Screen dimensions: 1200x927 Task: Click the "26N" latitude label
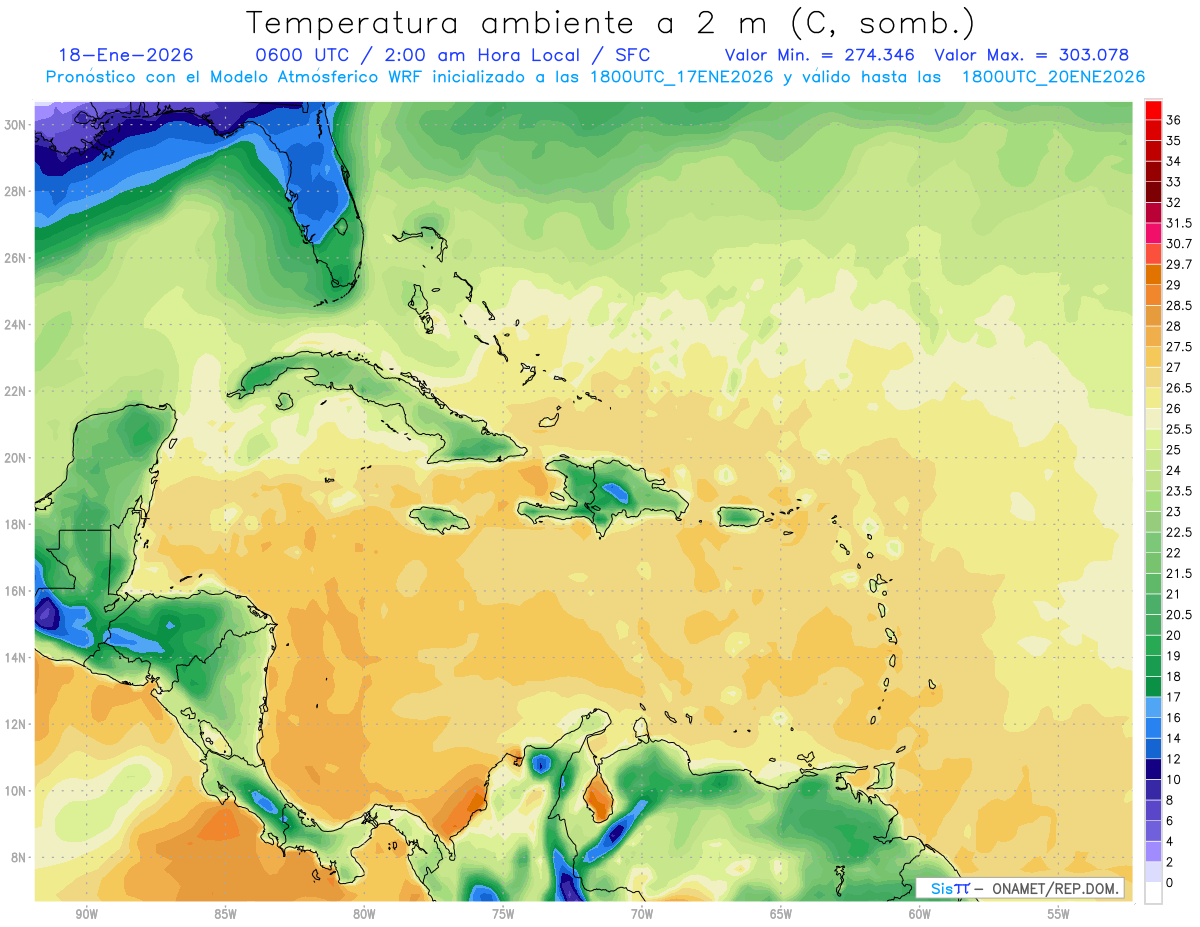[16, 258]
